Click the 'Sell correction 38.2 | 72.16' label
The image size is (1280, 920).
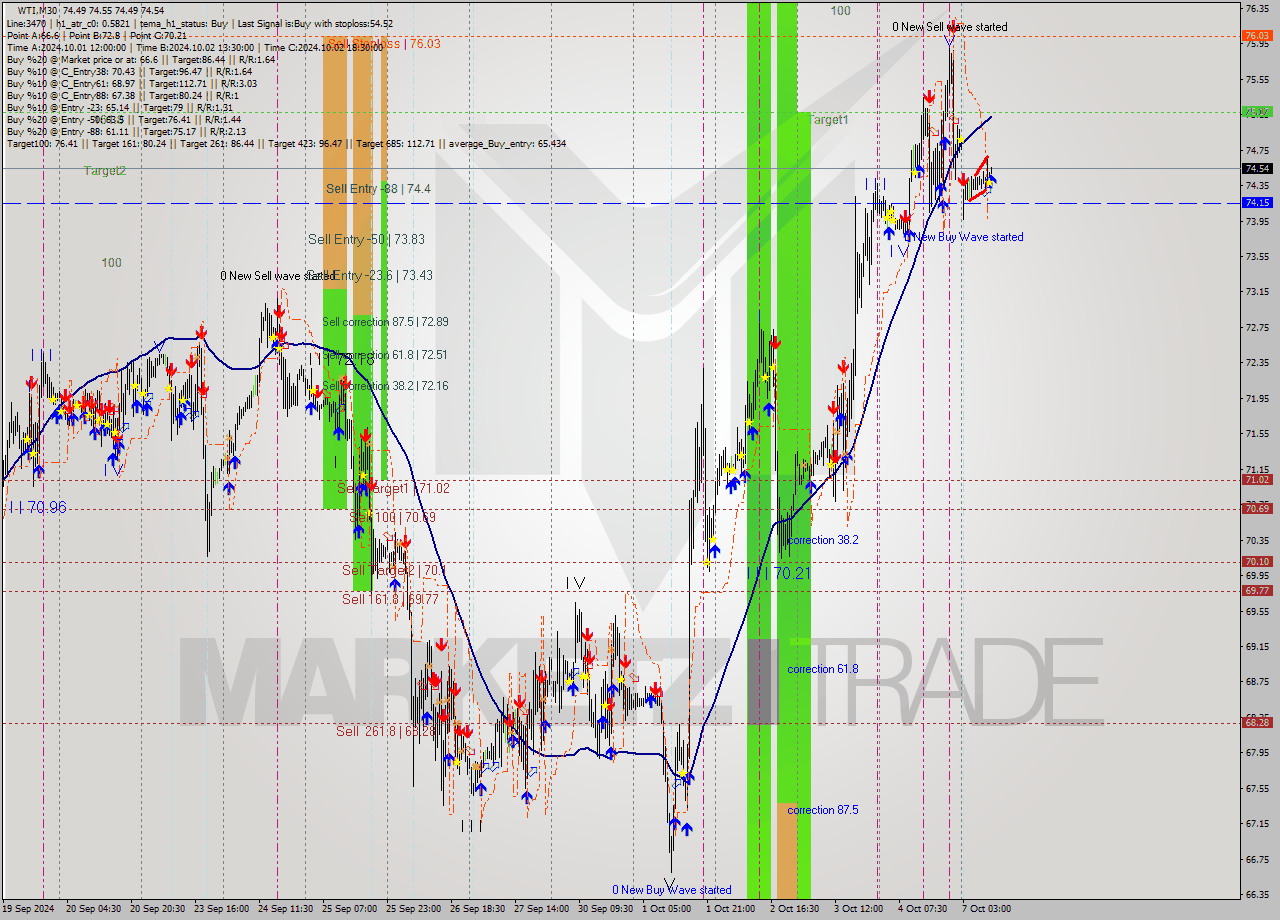click(x=385, y=386)
